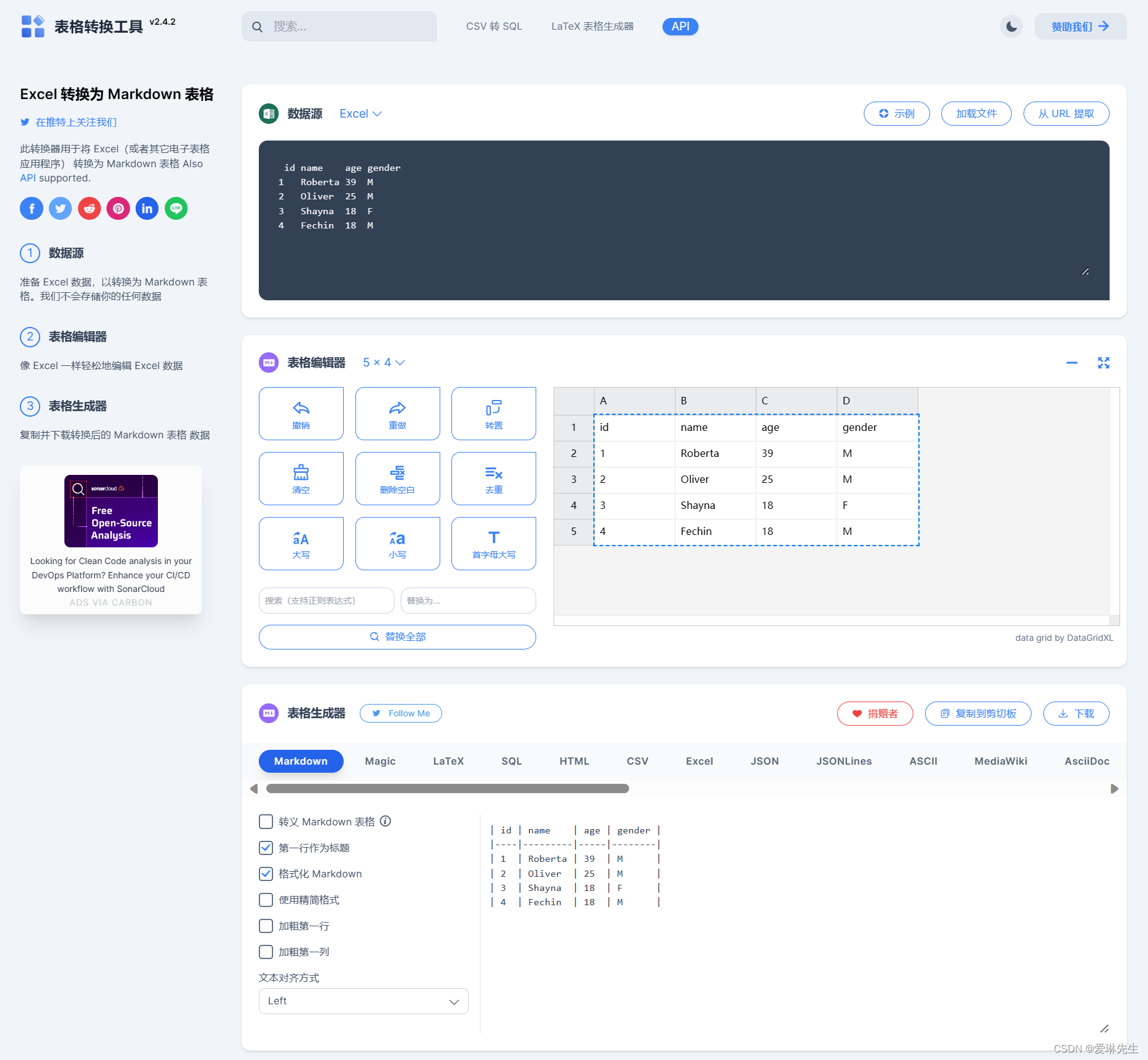Open the Left text alignment dropdown
The width and height of the screenshot is (1148, 1060).
pos(363,1001)
